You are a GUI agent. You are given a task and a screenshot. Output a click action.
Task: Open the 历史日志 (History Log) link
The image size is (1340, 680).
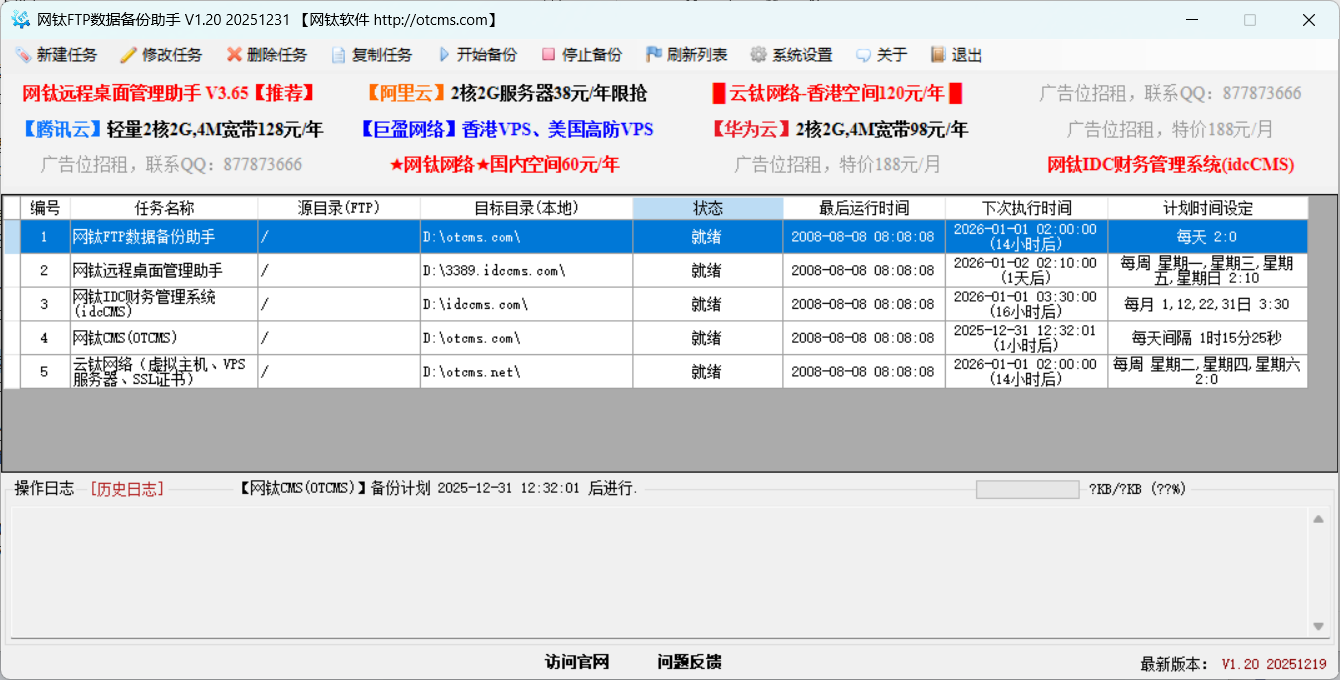(x=127, y=488)
